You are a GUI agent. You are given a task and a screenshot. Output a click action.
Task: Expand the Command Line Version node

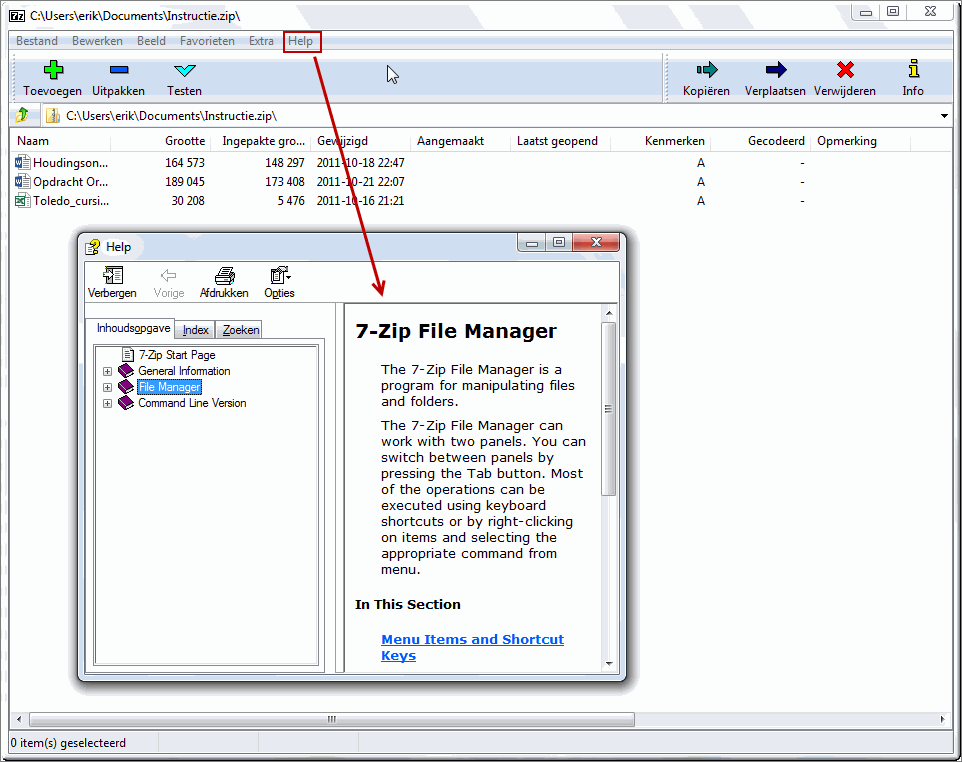107,403
